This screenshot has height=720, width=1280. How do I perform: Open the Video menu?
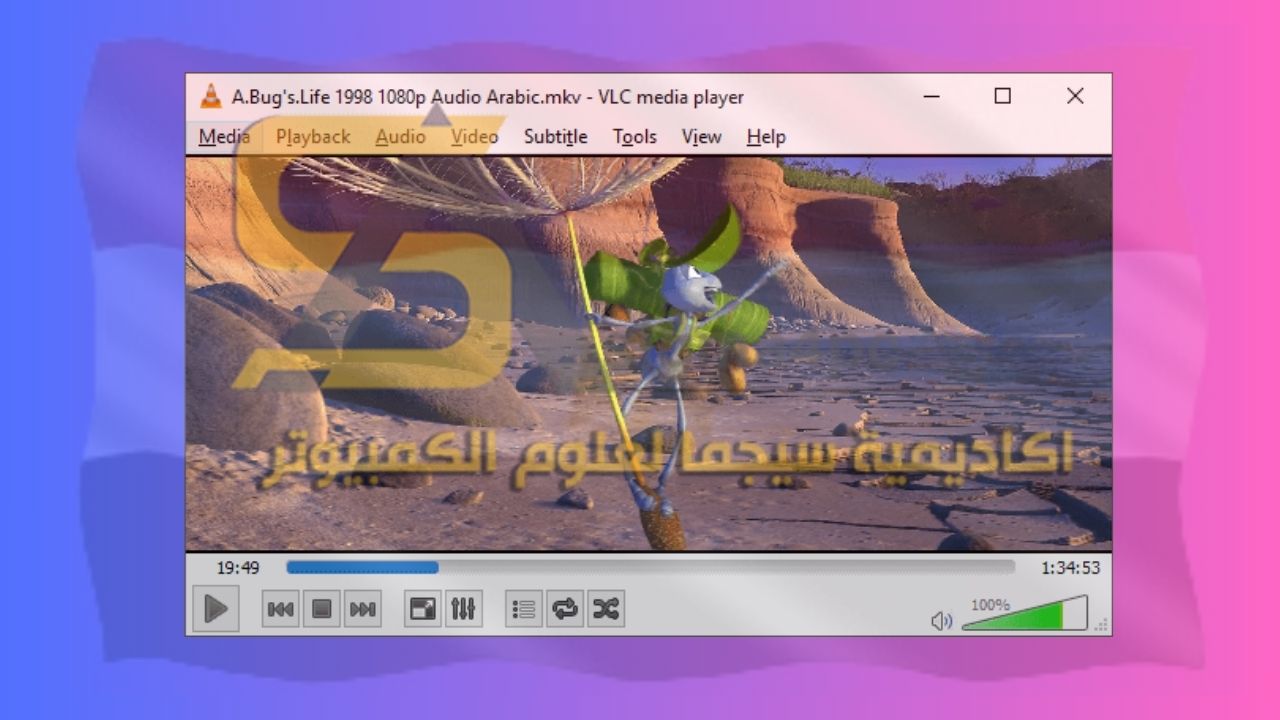click(x=474, y=137)
